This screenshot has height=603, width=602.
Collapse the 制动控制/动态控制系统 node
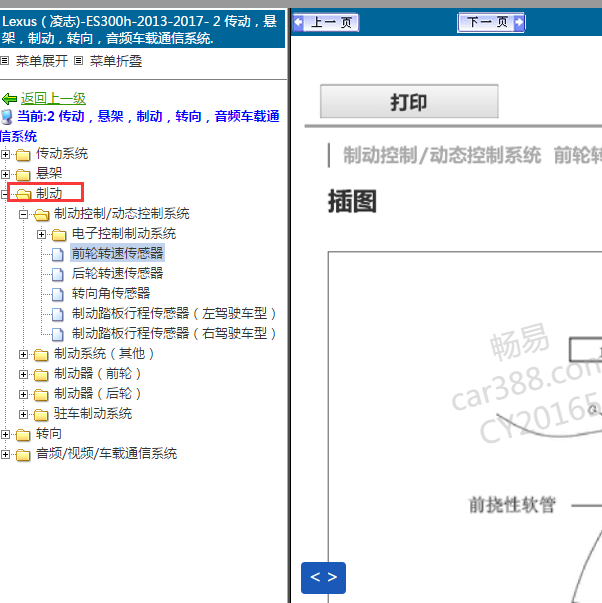[x=23, y=214]
